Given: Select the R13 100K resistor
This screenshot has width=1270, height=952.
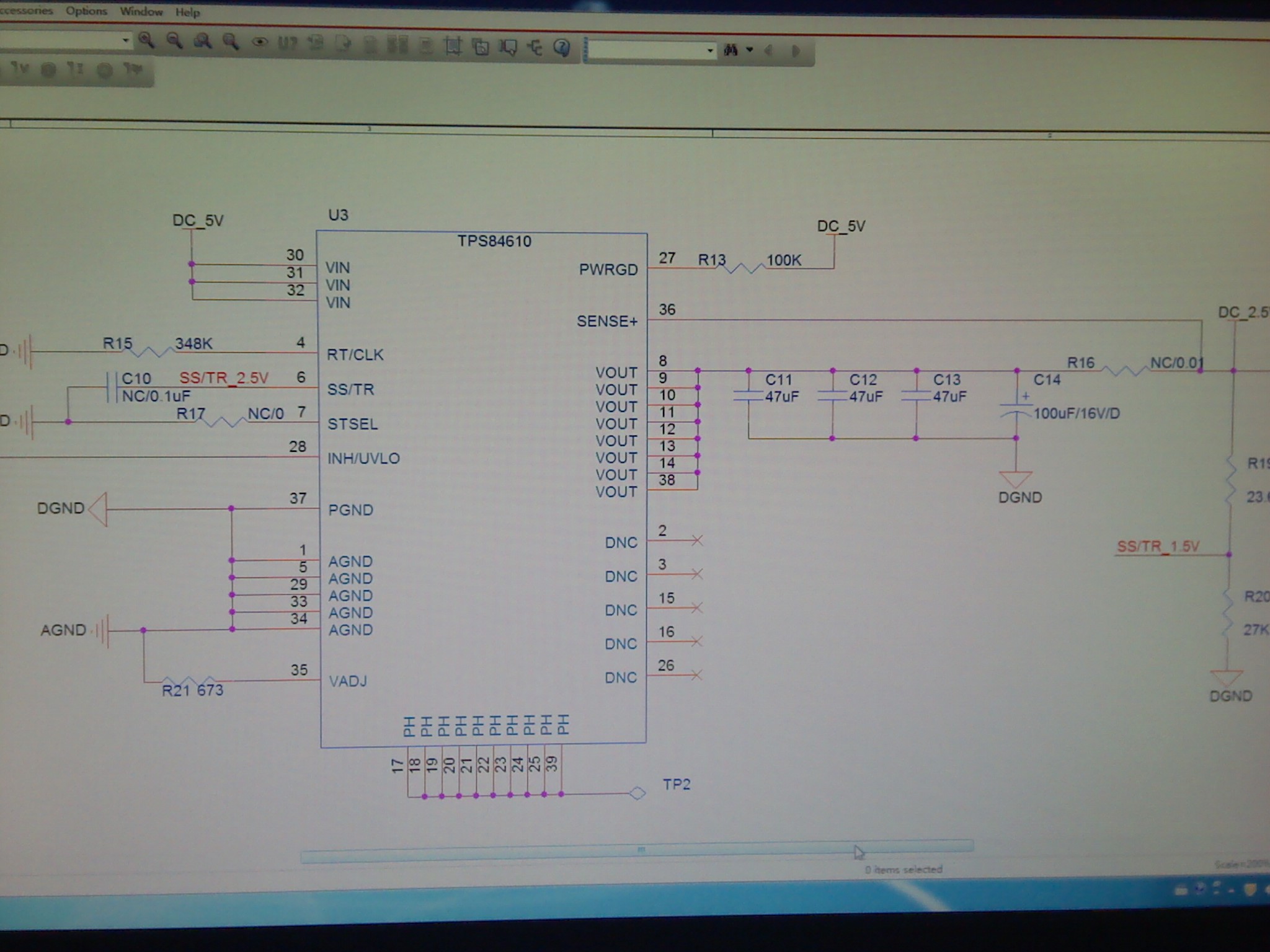Looking at the screenshot, I should coord(741,268).
